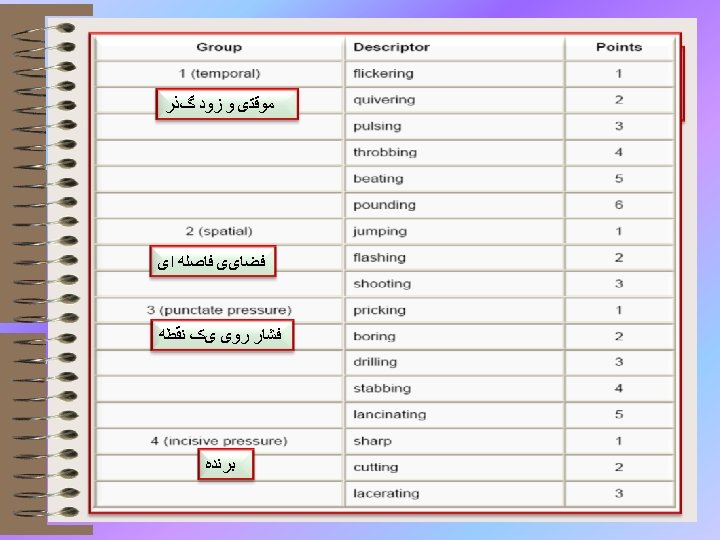Click the Persian label "فشار روی یک نقطه"
The width and height of the screenshot is (720, 540).
pos(222,335)
